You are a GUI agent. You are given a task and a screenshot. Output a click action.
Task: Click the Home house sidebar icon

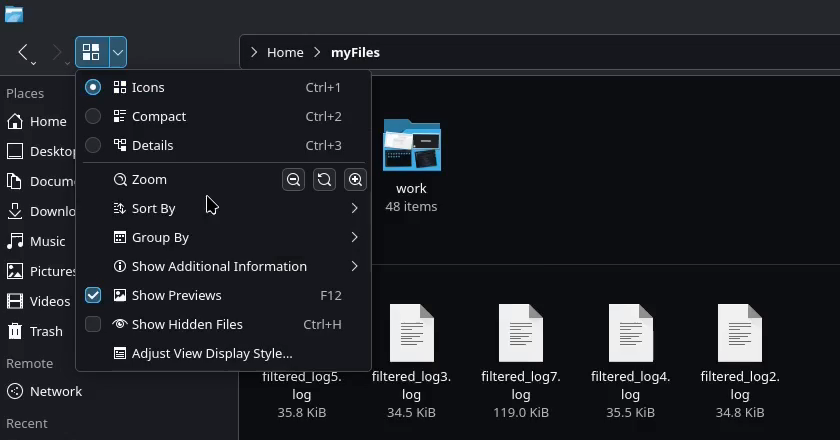[15, 121]
